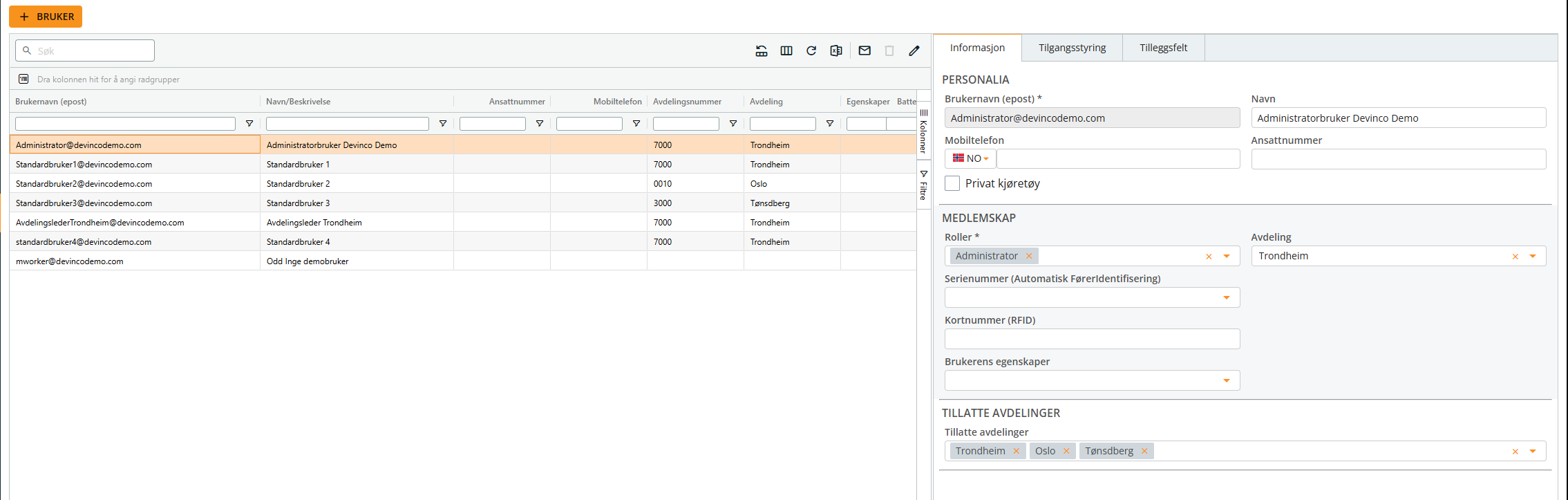Screen dimensions: 1568x500
Task: Focus the Mobiltelefon number input in the form
Action: (1117, 158)
